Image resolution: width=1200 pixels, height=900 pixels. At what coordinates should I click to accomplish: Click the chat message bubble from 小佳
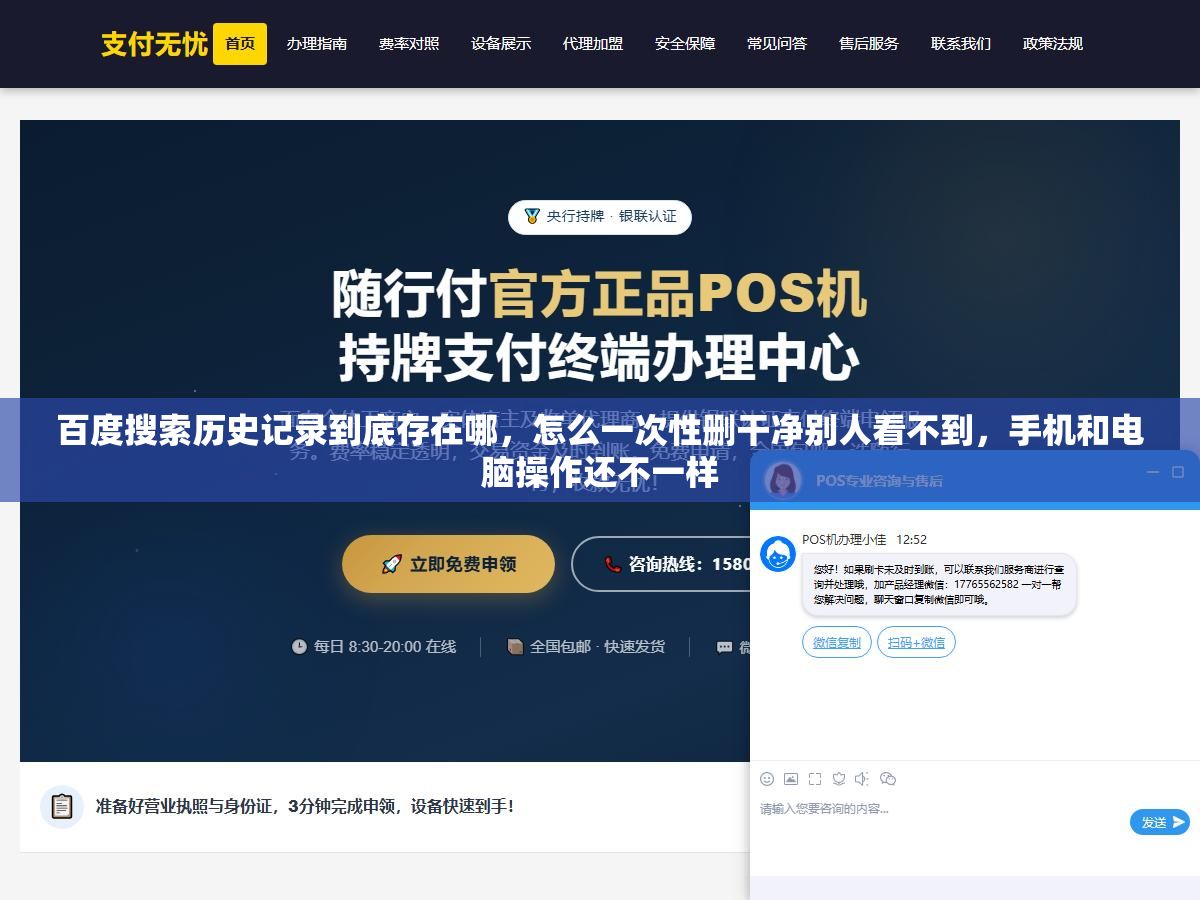click(x=939, y=584)
